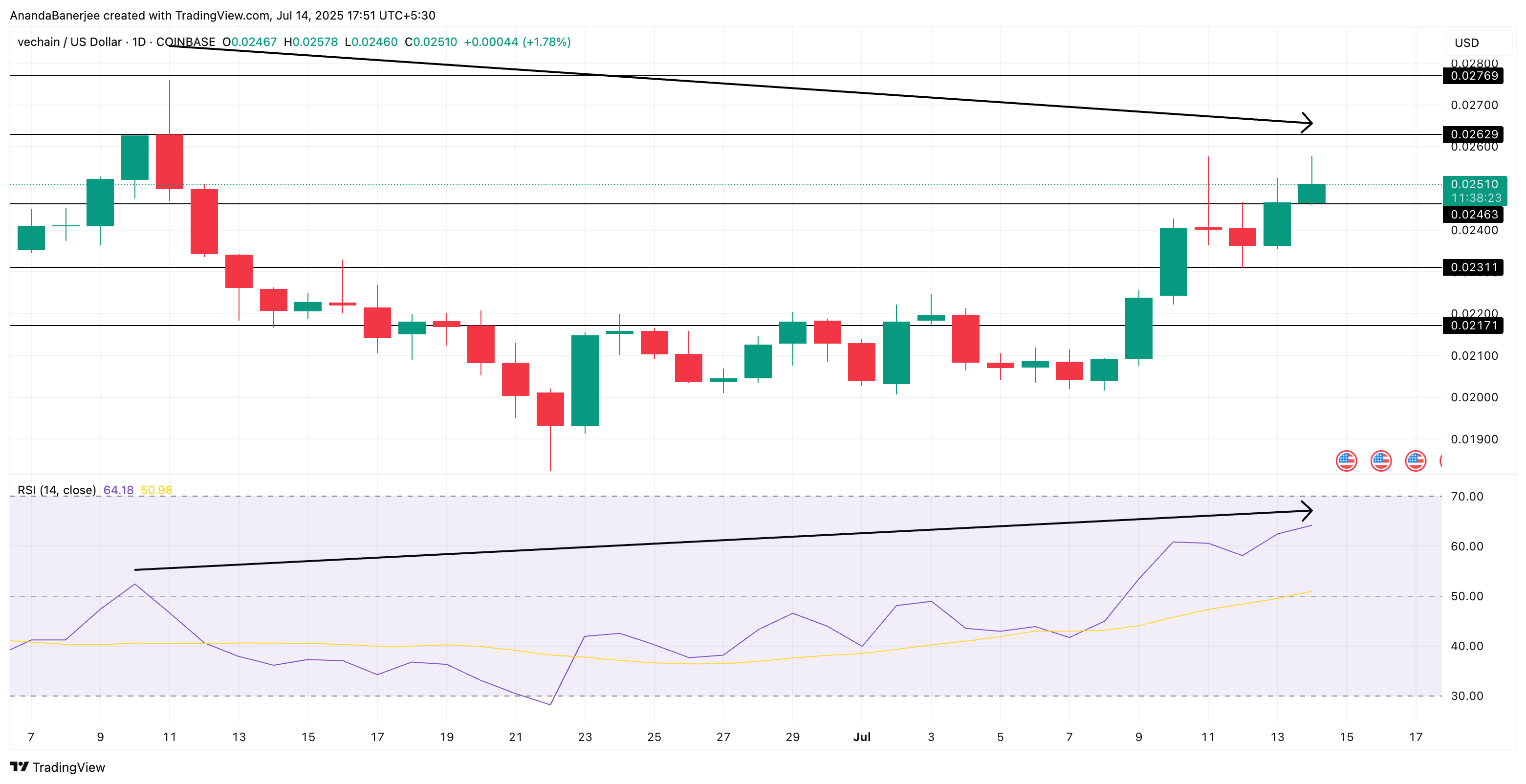Click the large green candle on date 23
This screenshot has width=1526, height=784.
[585, 380]
